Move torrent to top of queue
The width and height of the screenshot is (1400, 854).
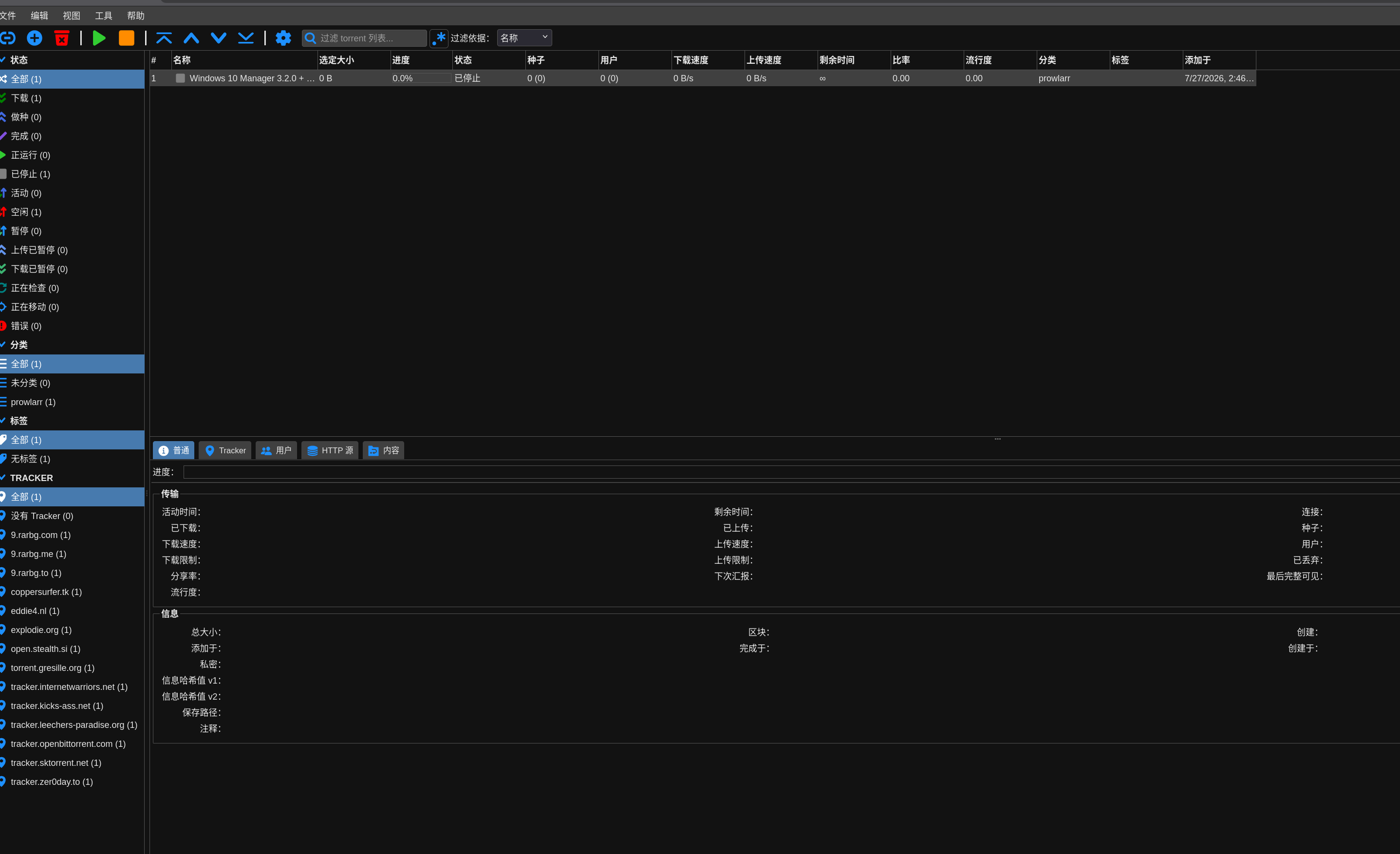164,38
